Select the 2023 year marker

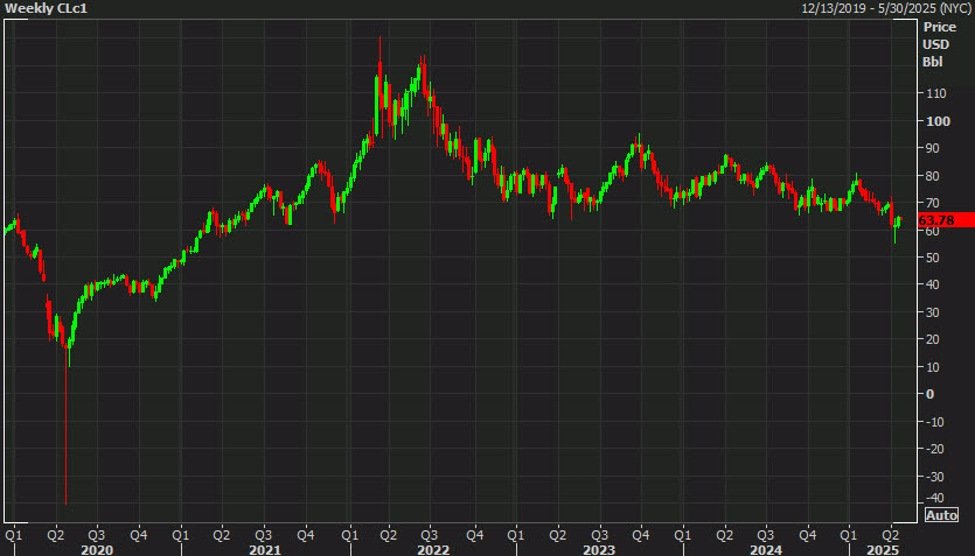598,549
